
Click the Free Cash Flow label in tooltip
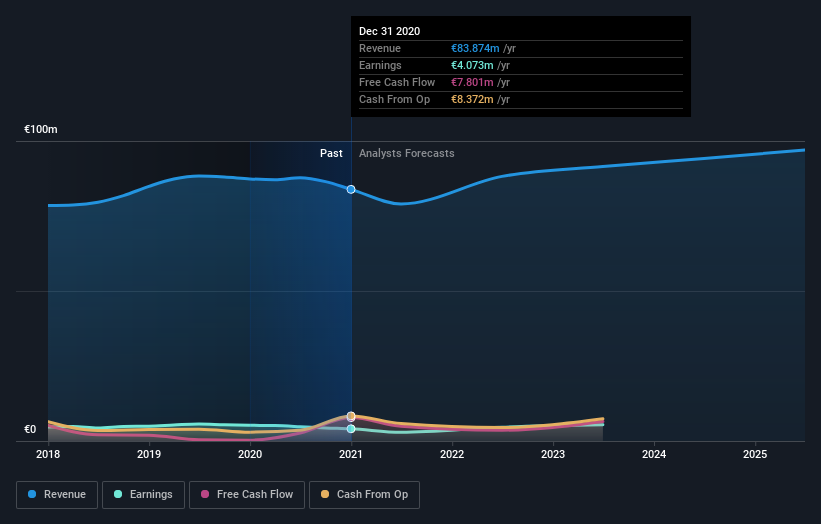[397, 82]
